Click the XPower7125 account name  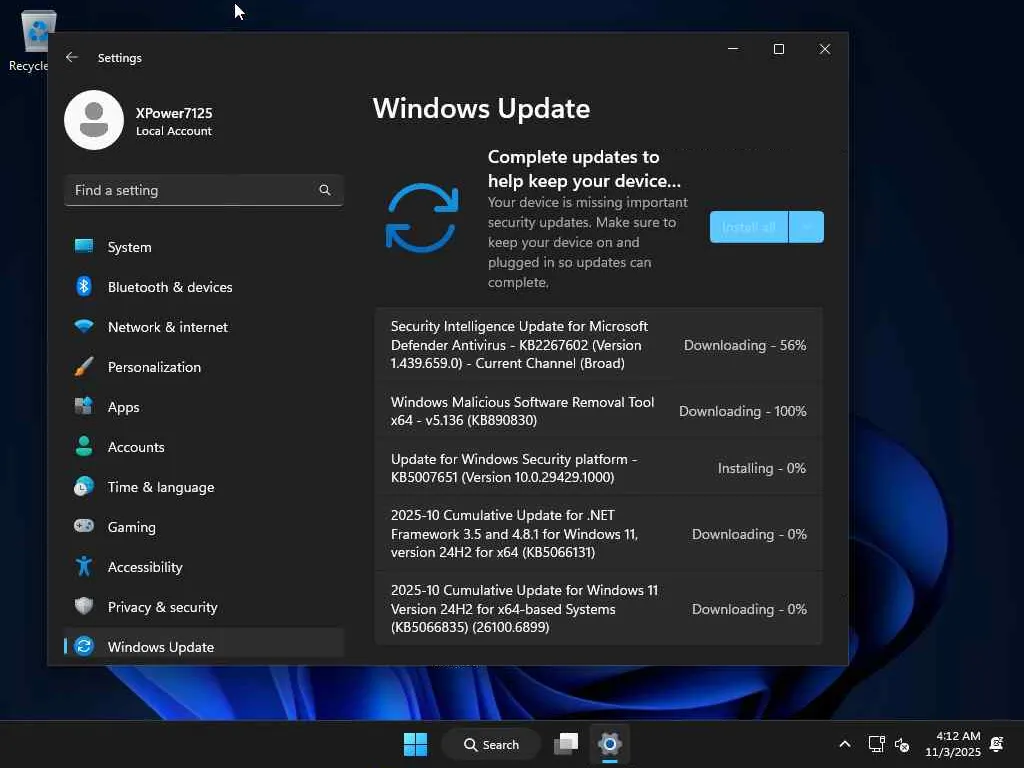click(174, 112)
